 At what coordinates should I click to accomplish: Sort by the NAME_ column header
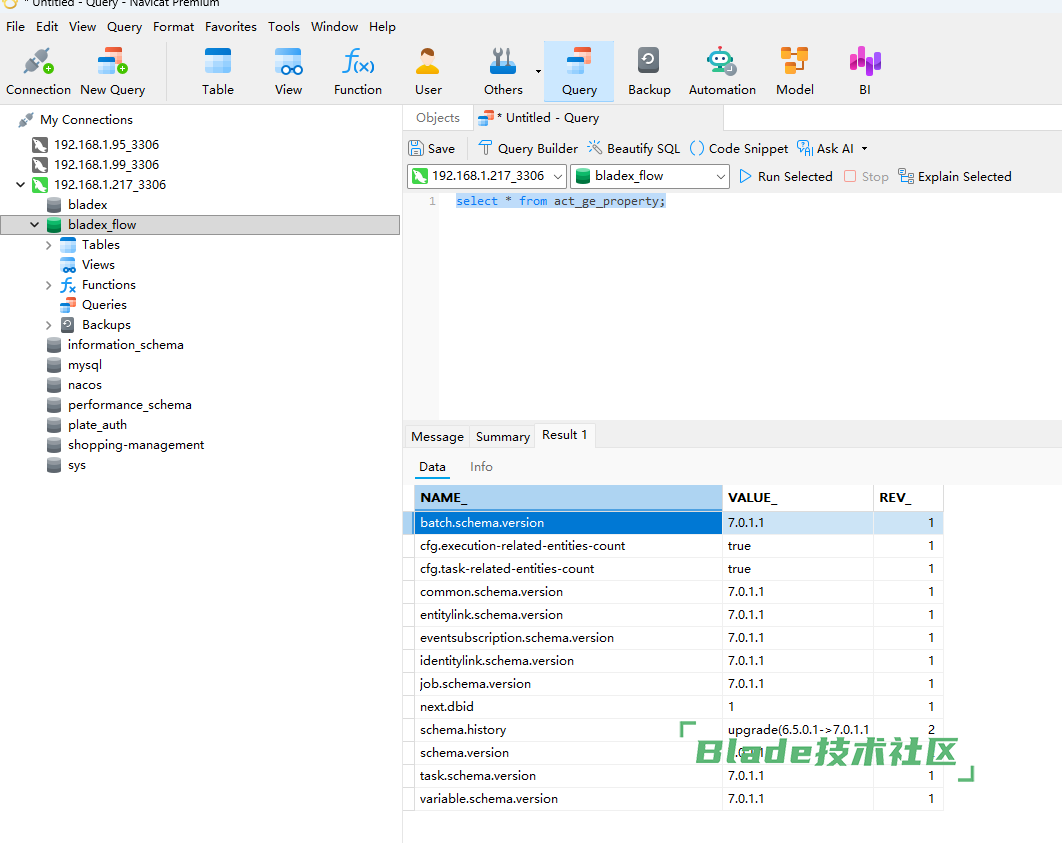coord(568,498)
